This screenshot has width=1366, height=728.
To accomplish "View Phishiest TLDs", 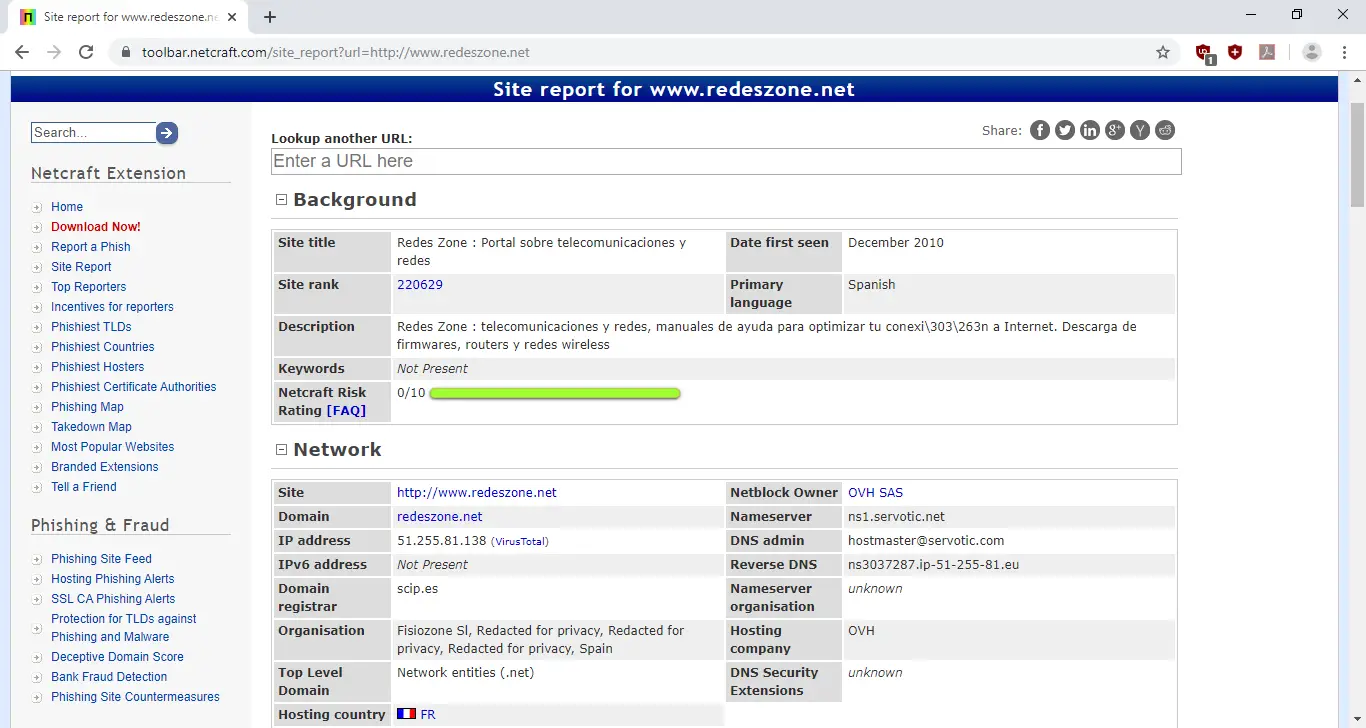I will coord(91,327).
